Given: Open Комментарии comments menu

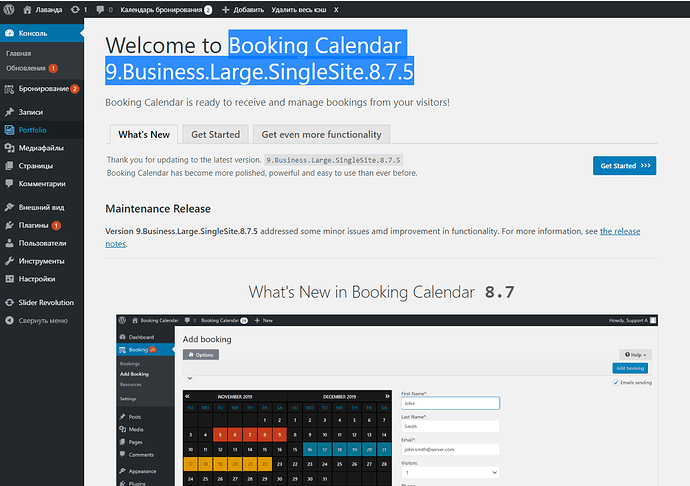Looking at the screenshot, I should (42, 184).
